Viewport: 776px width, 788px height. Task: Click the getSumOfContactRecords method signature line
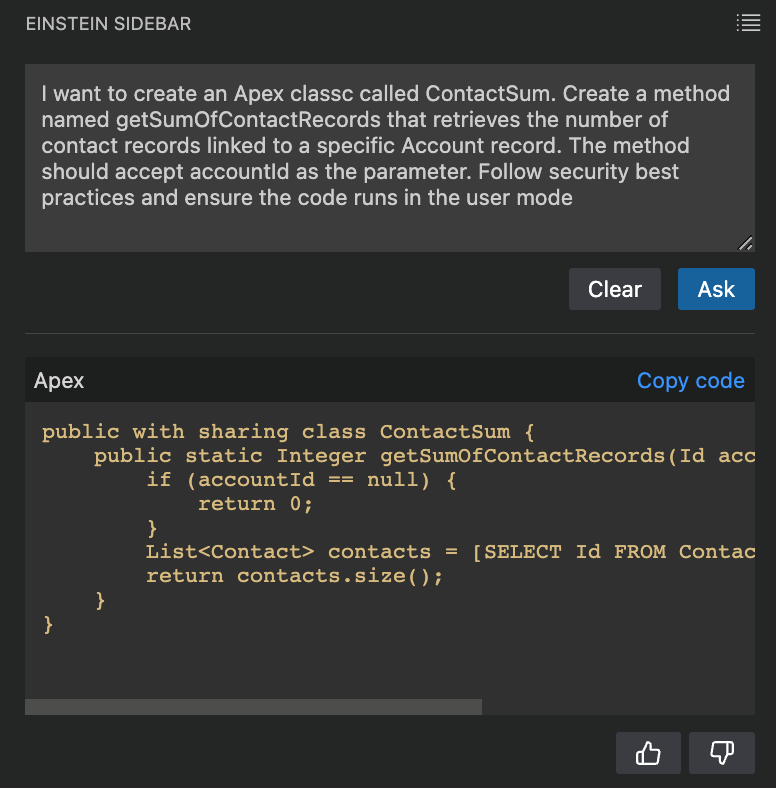[424, 456]
